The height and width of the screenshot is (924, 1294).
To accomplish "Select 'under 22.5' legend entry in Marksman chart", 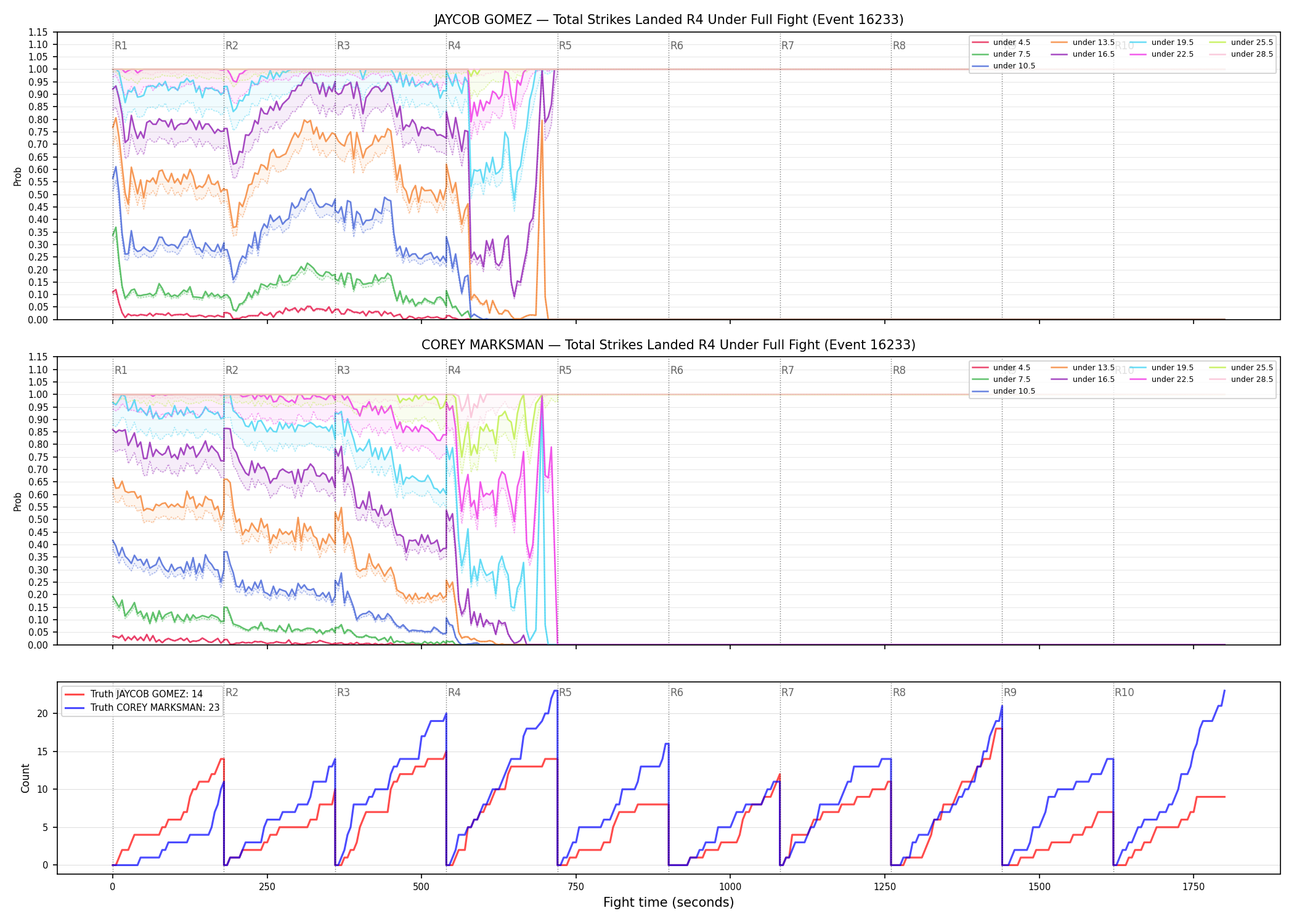I will click(1162, 379).
